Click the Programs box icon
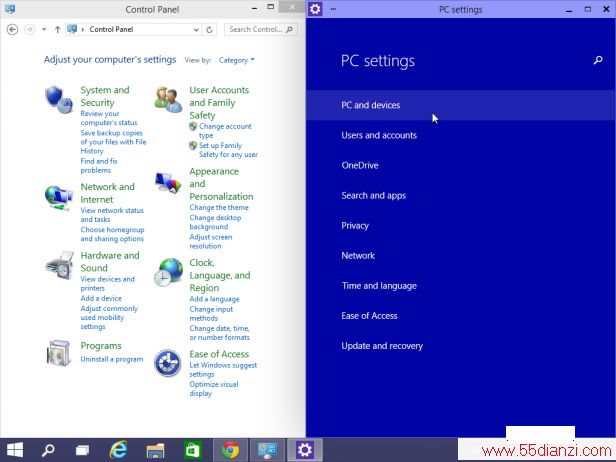This screenshot has height=462, width=616. tap(59, 353)
